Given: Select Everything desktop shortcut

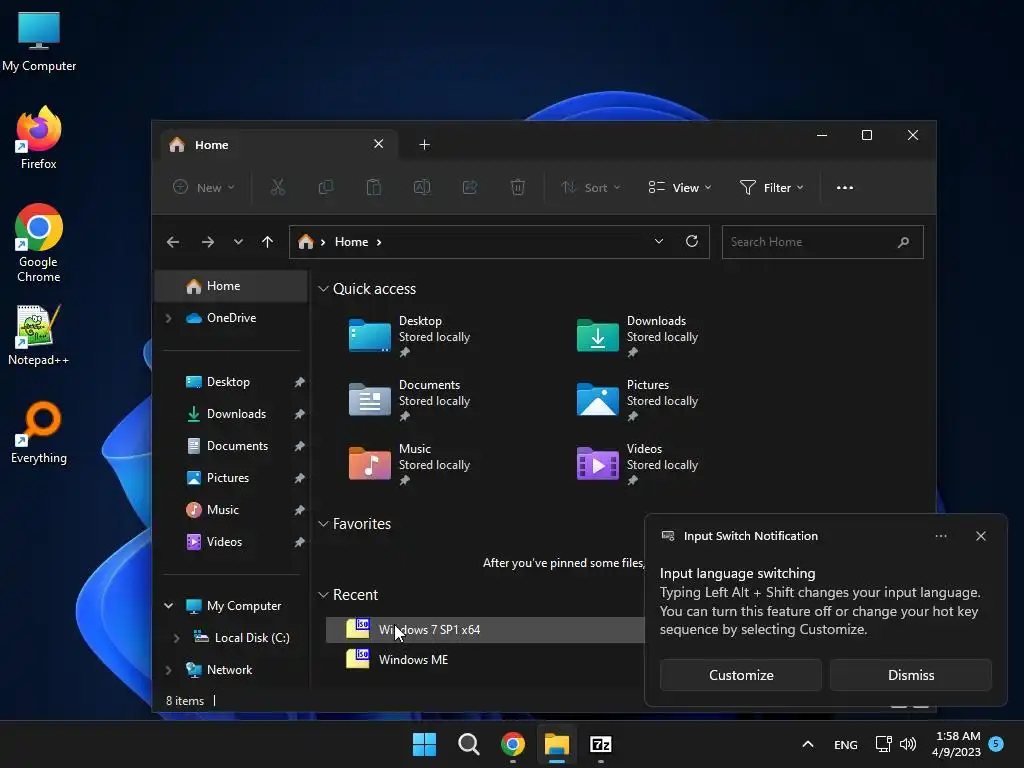Looking at the screenshot, I should (39, 433).
